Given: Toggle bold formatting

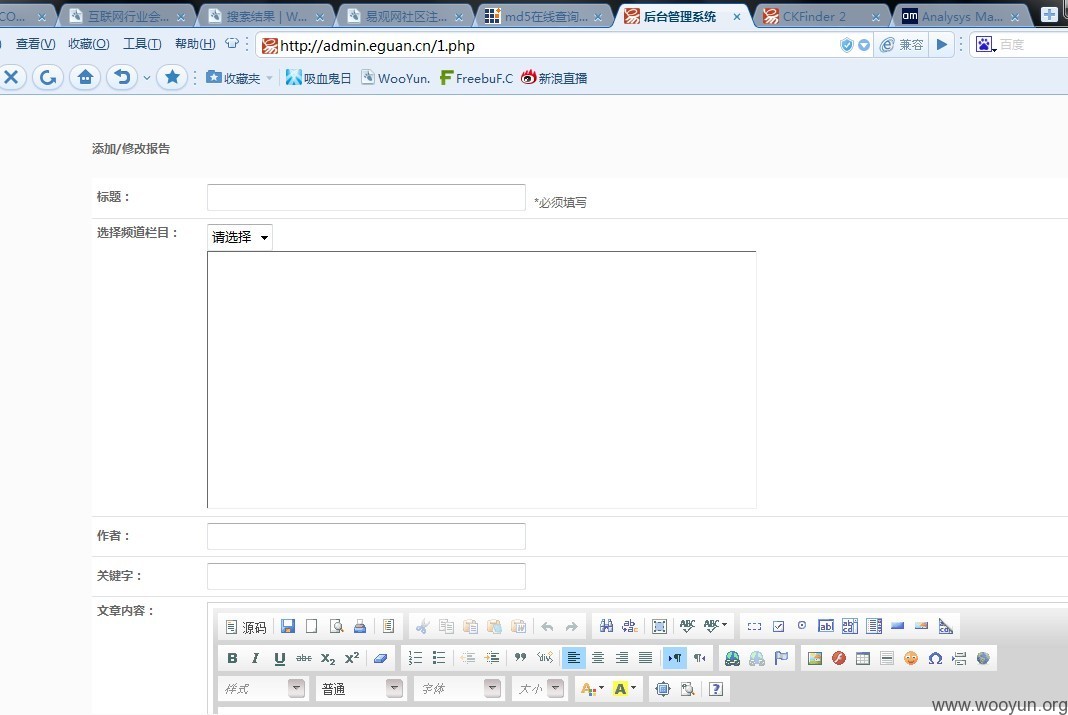Looking at the screenshot, I should click(x=232, y=658).
